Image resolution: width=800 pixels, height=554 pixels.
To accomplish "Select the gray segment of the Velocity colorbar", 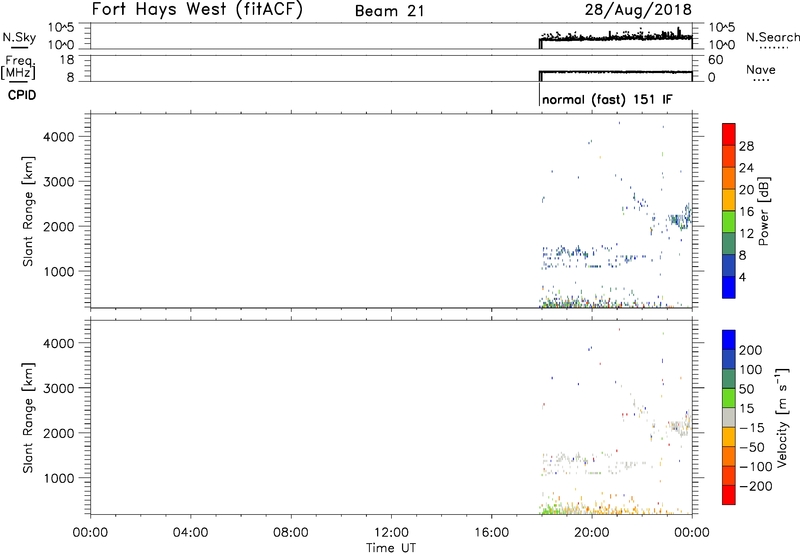I will tap(729, 418).
